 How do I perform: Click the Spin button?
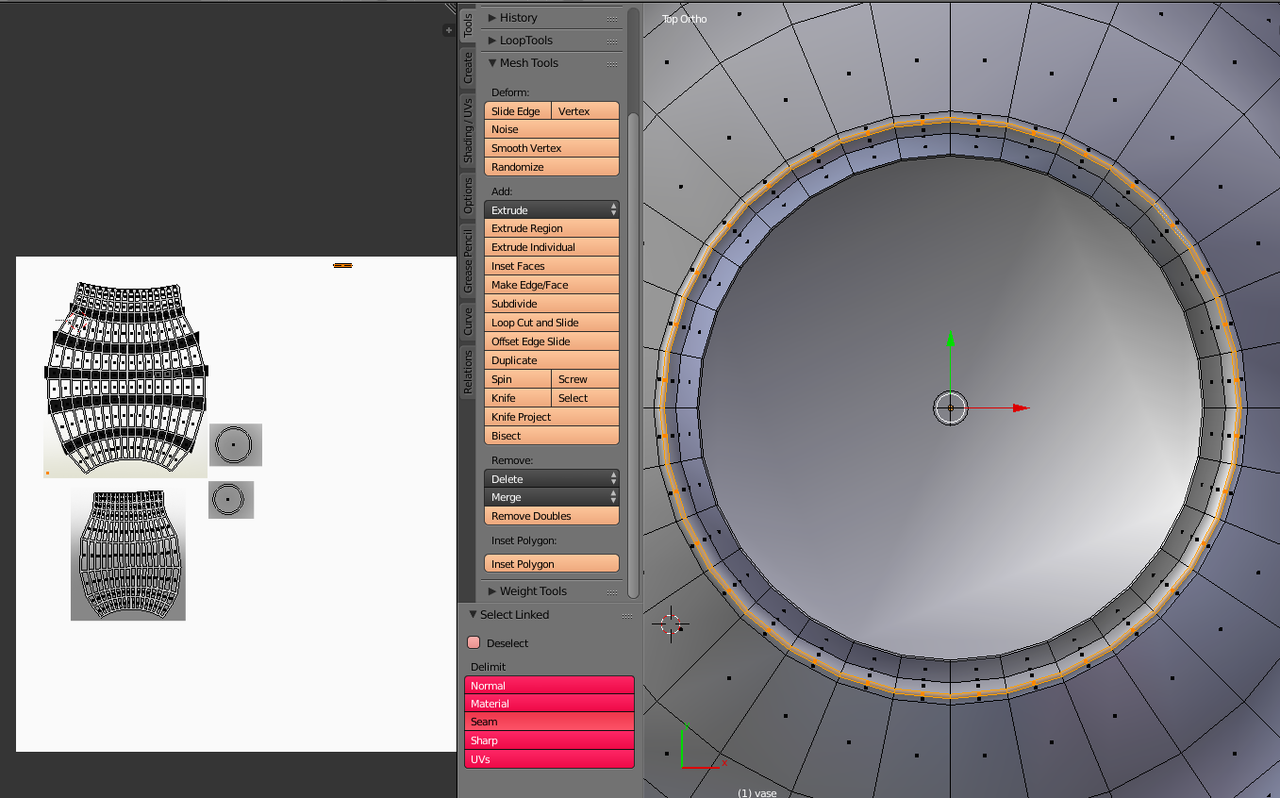click(x=518, y=380)
